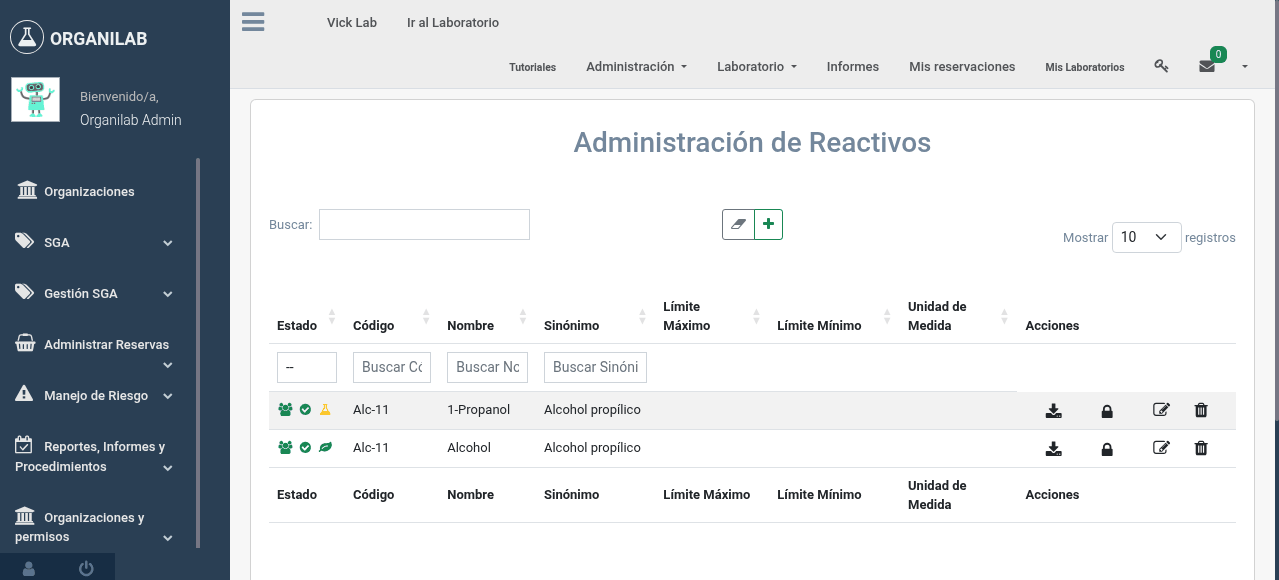The image size is (1279, 580).
Task: Open the key icon in navbar
Action: tap(1161, 66)
